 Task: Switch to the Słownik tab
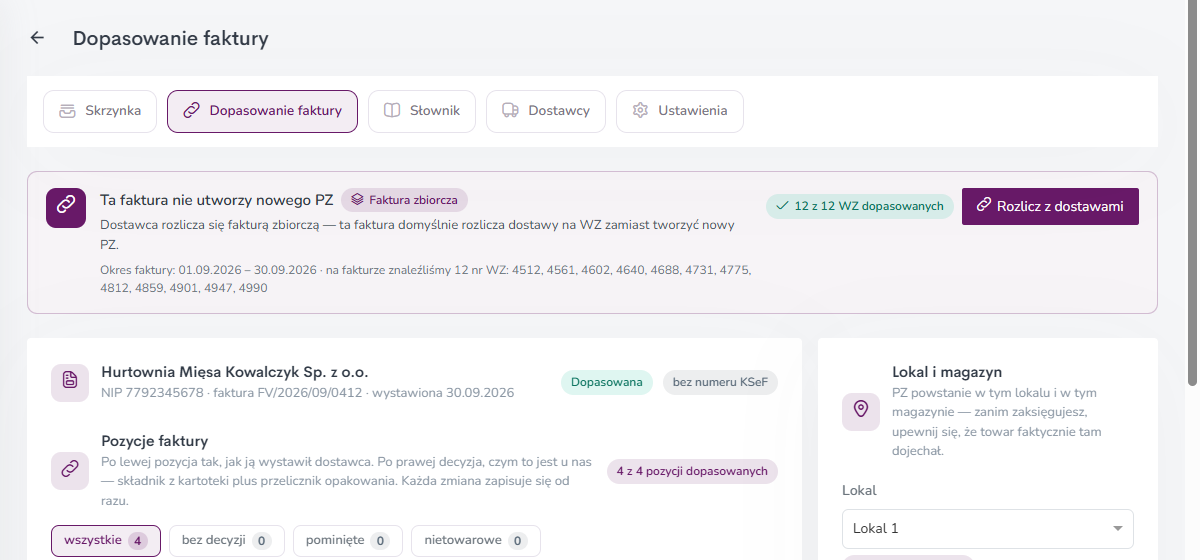coord(422,111)
